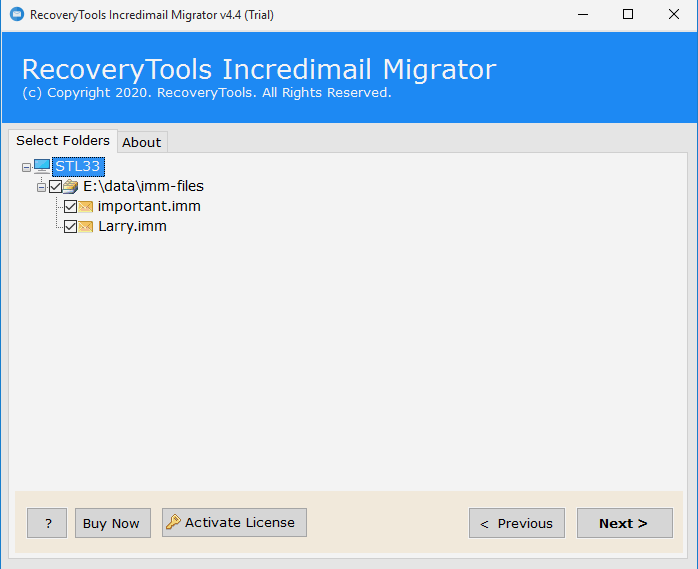This screenshot has height=569, width=698.
Task: Switch to the About tab
Action: tap(141, 142)
